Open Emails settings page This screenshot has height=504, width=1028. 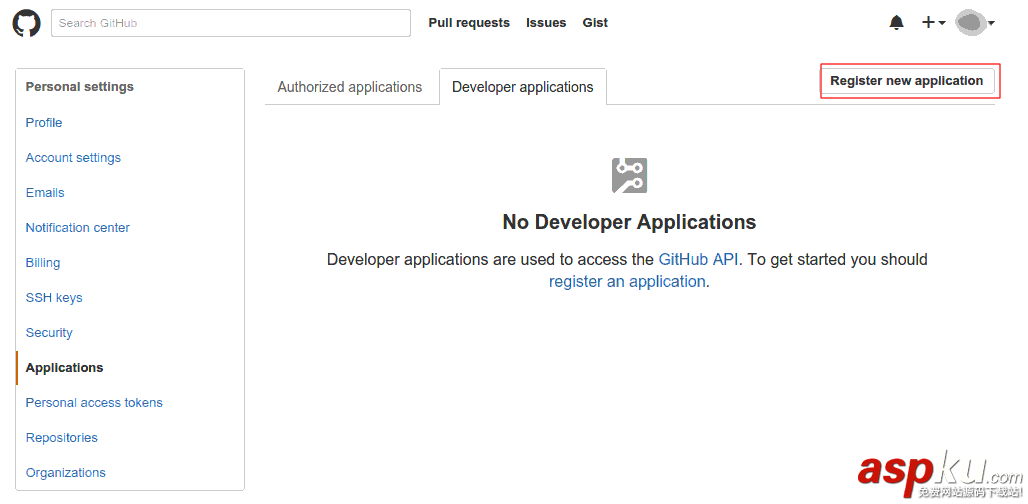[x=45, y=193]
